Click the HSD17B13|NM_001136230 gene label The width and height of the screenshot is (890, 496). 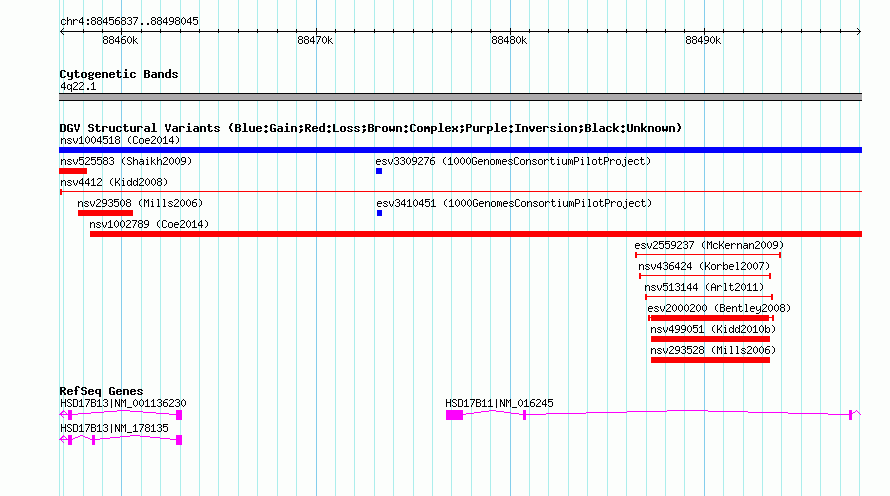[x=123, y=403]
